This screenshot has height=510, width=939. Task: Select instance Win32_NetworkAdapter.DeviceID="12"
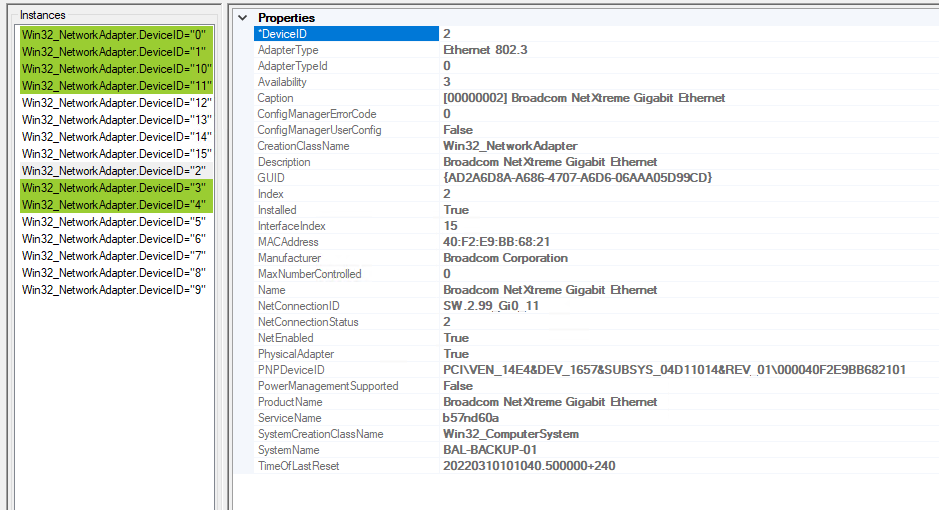click(117, 103)
